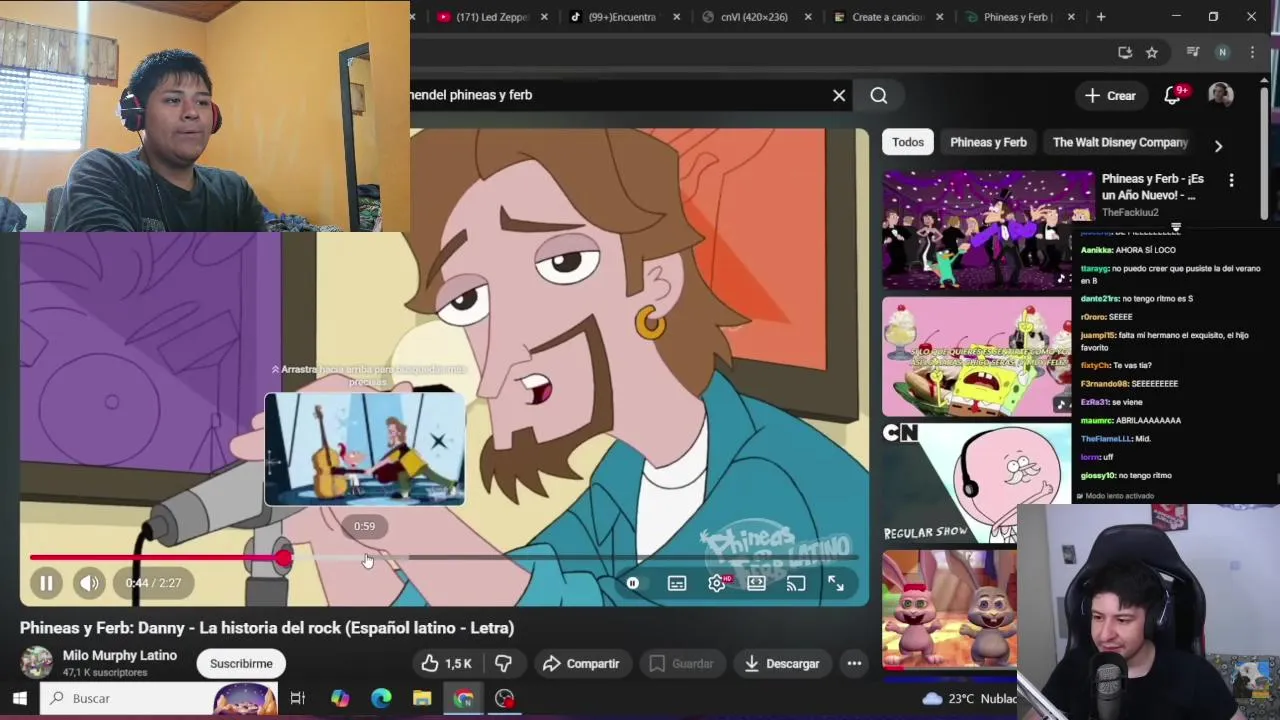Open the player settings gear
The width and height of the screenshot is (1280, 720).
pos(717,583)
